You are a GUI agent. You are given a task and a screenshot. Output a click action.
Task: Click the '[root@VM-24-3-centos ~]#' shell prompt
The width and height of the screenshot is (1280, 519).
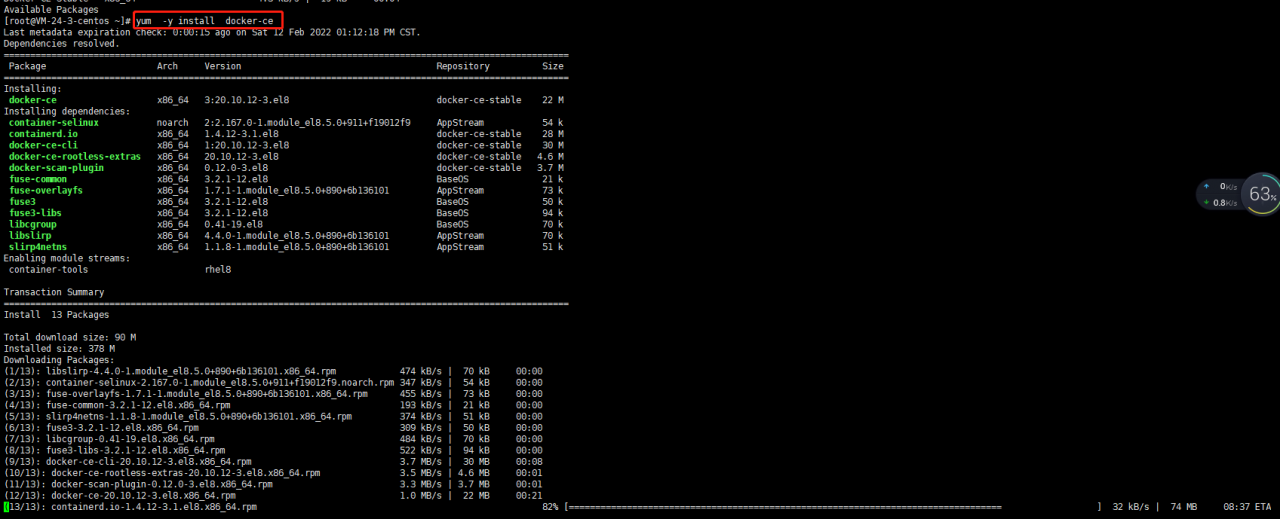point(67,21)
